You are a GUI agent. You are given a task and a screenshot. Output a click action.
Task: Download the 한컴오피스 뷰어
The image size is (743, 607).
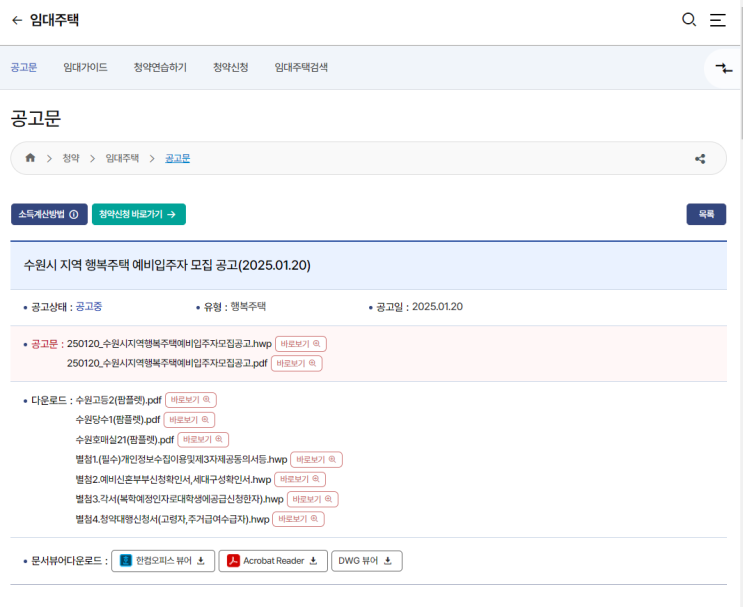(x=163, y=561)
